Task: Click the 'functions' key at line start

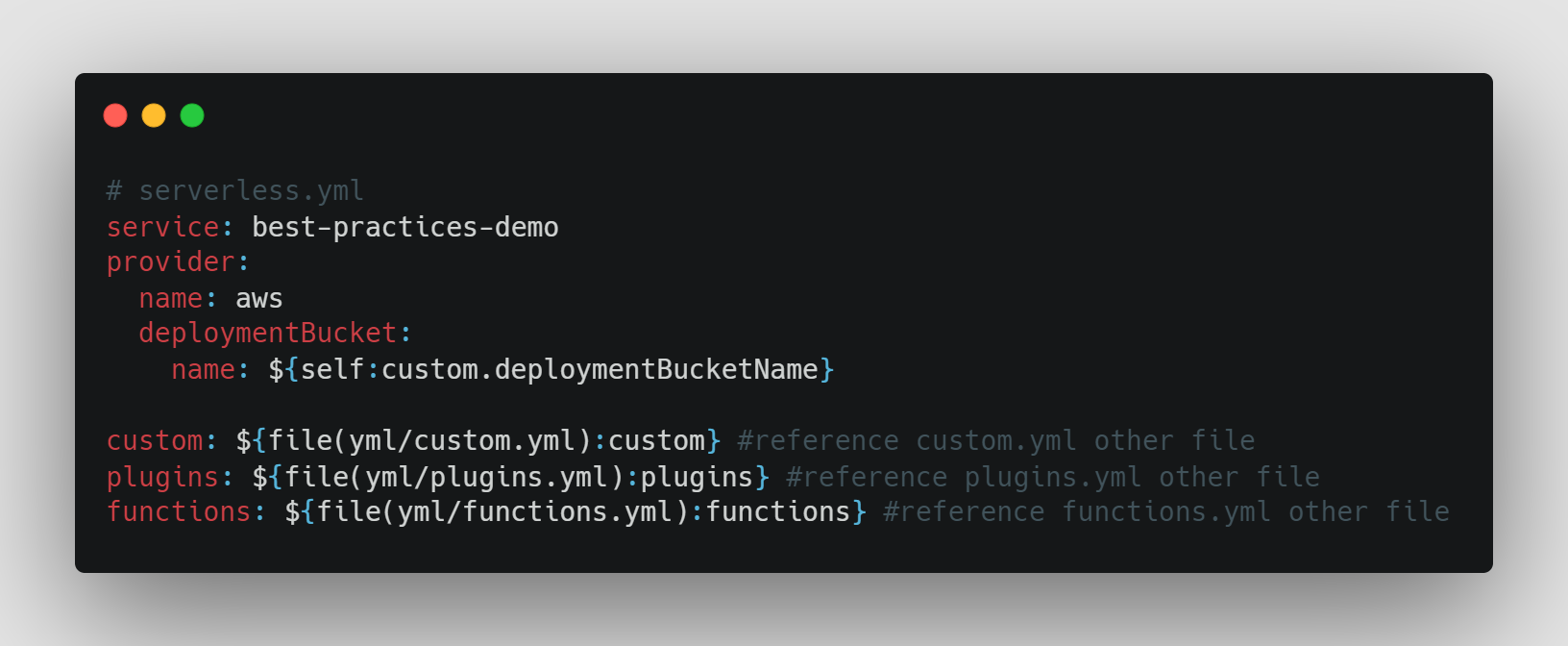Action: coord(179,511)
